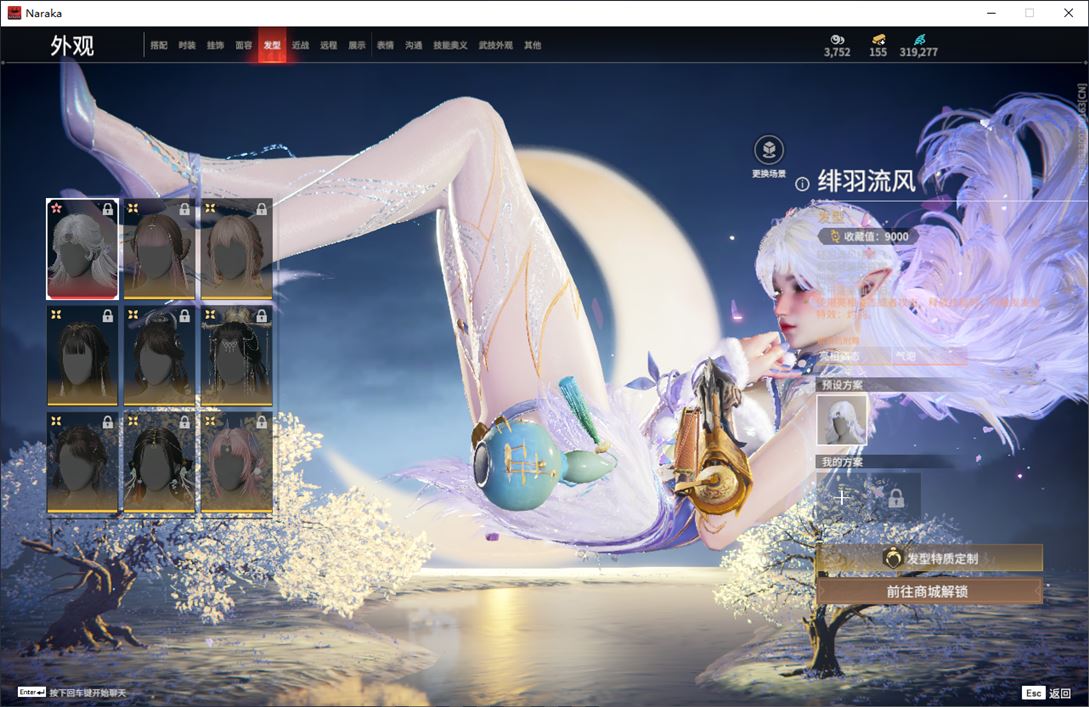This screenshot has width=1089, height=707.
Task: Select the first-row right light-brown braided hairstyle
Action: point(236,249)
